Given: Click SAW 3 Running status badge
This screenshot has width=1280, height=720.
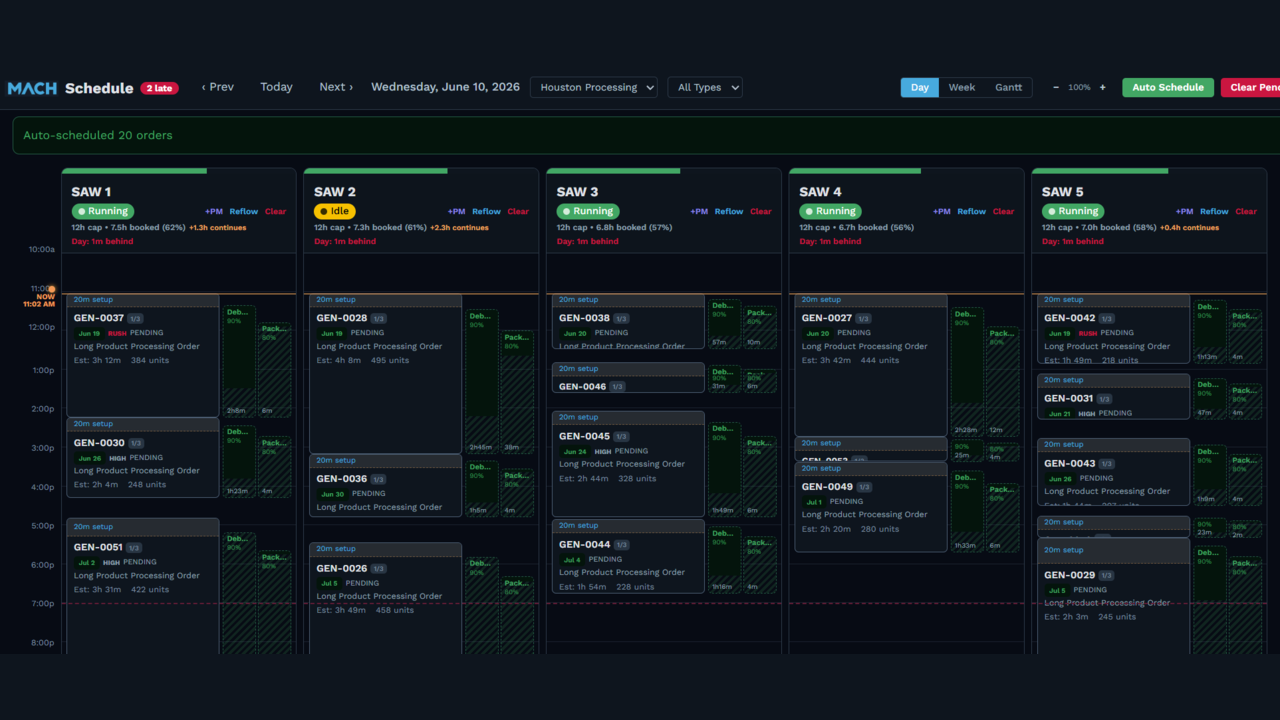Looking at the screenshot, I should 588,211.
